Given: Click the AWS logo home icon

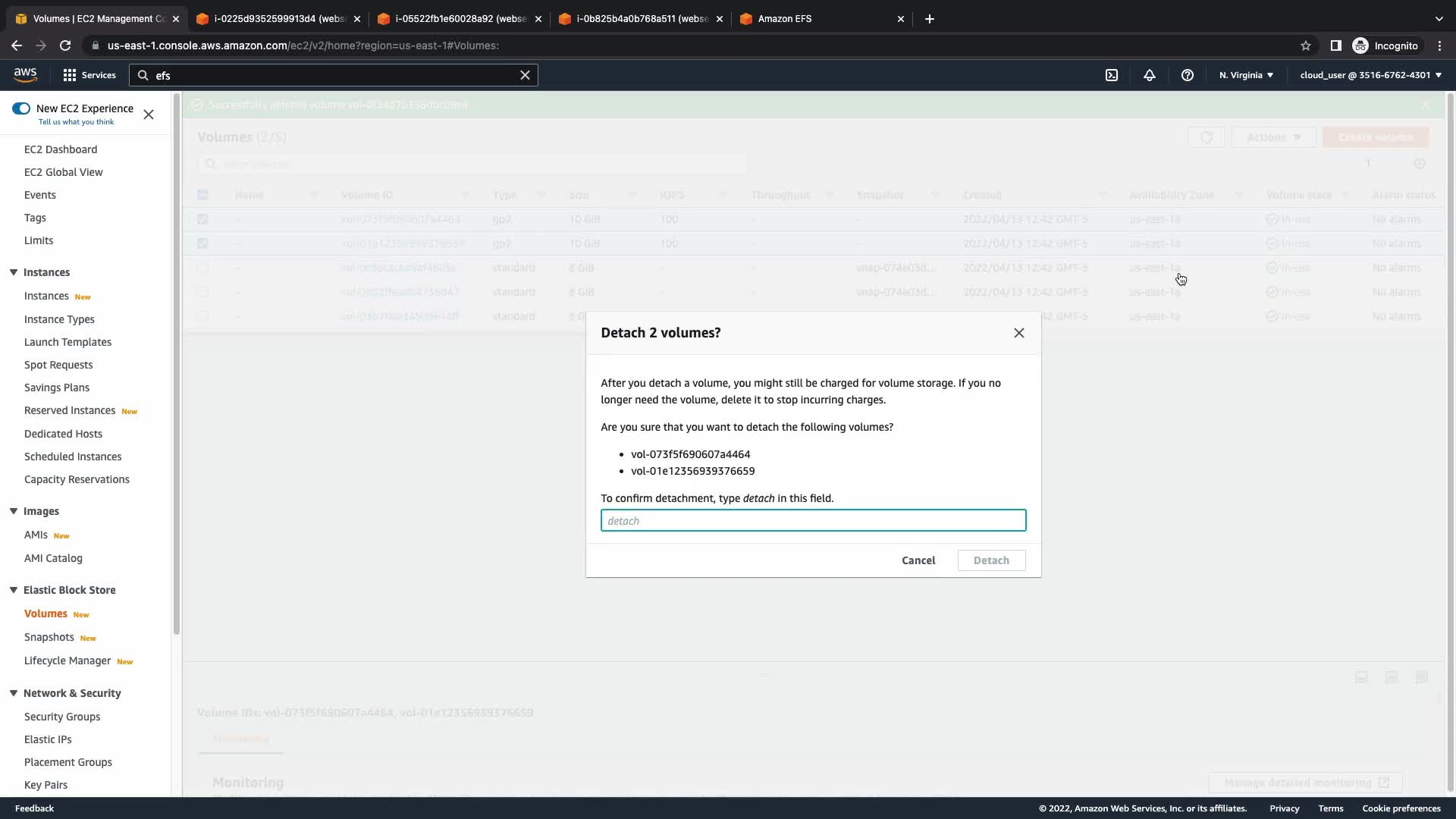Looking at the screenshot, I should [25, 74].
